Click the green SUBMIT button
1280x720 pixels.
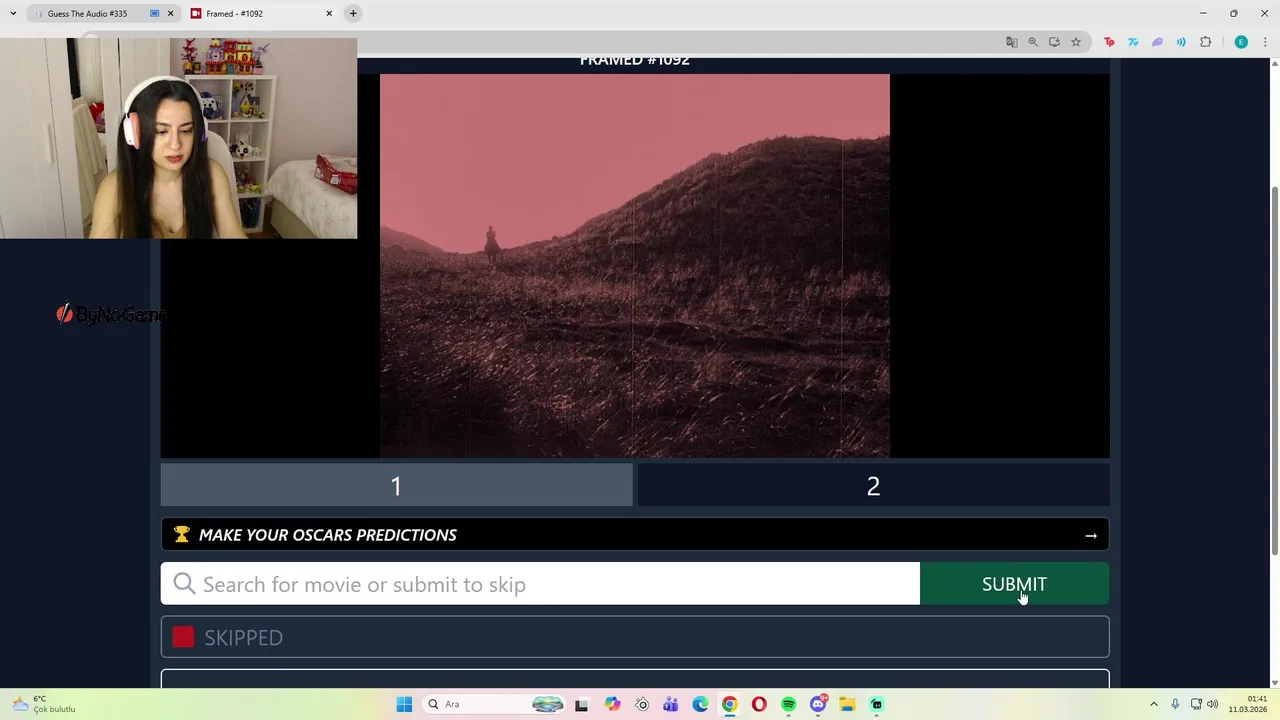point(1014,584)
